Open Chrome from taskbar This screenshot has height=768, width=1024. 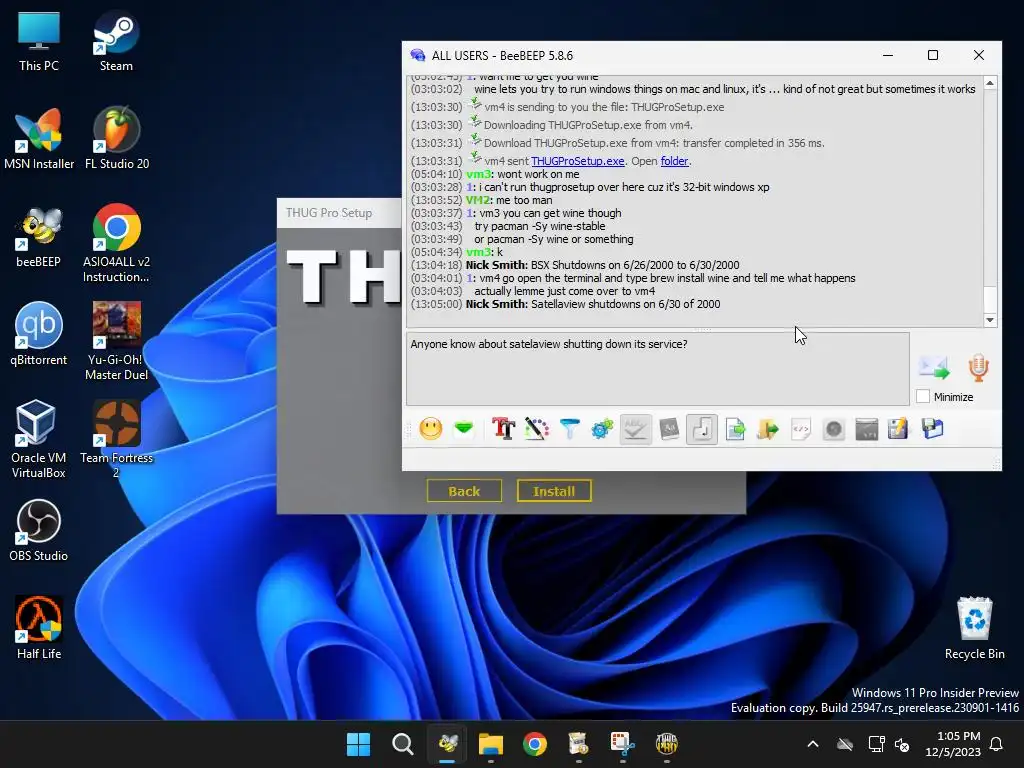click(535, 744)
